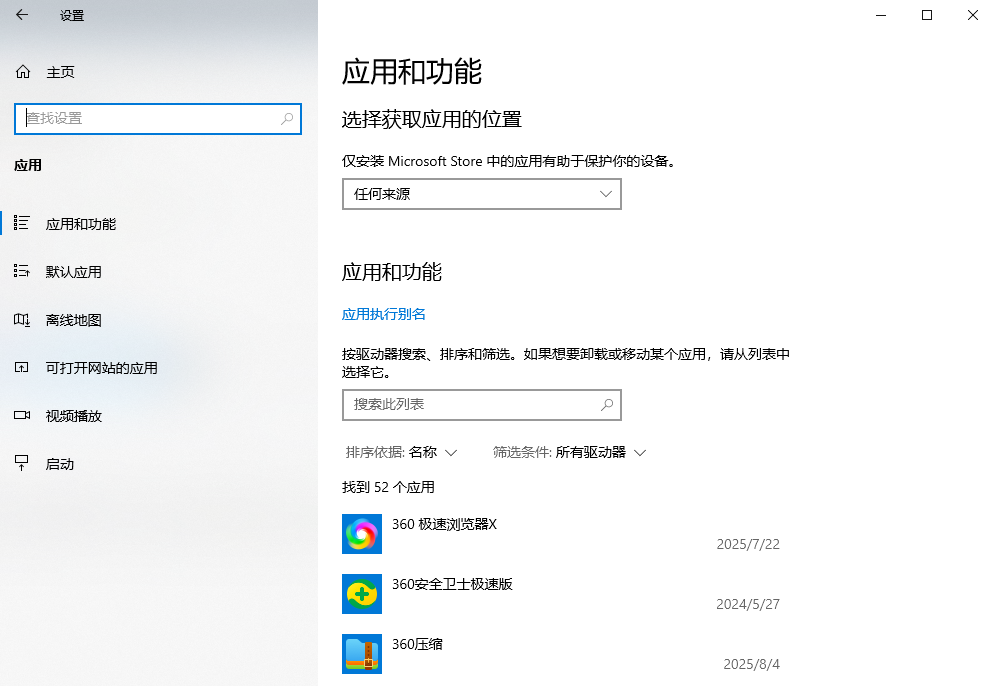Click the 360安全卫士极速版 app icon
991x686 pixels.
coord(362,594)
